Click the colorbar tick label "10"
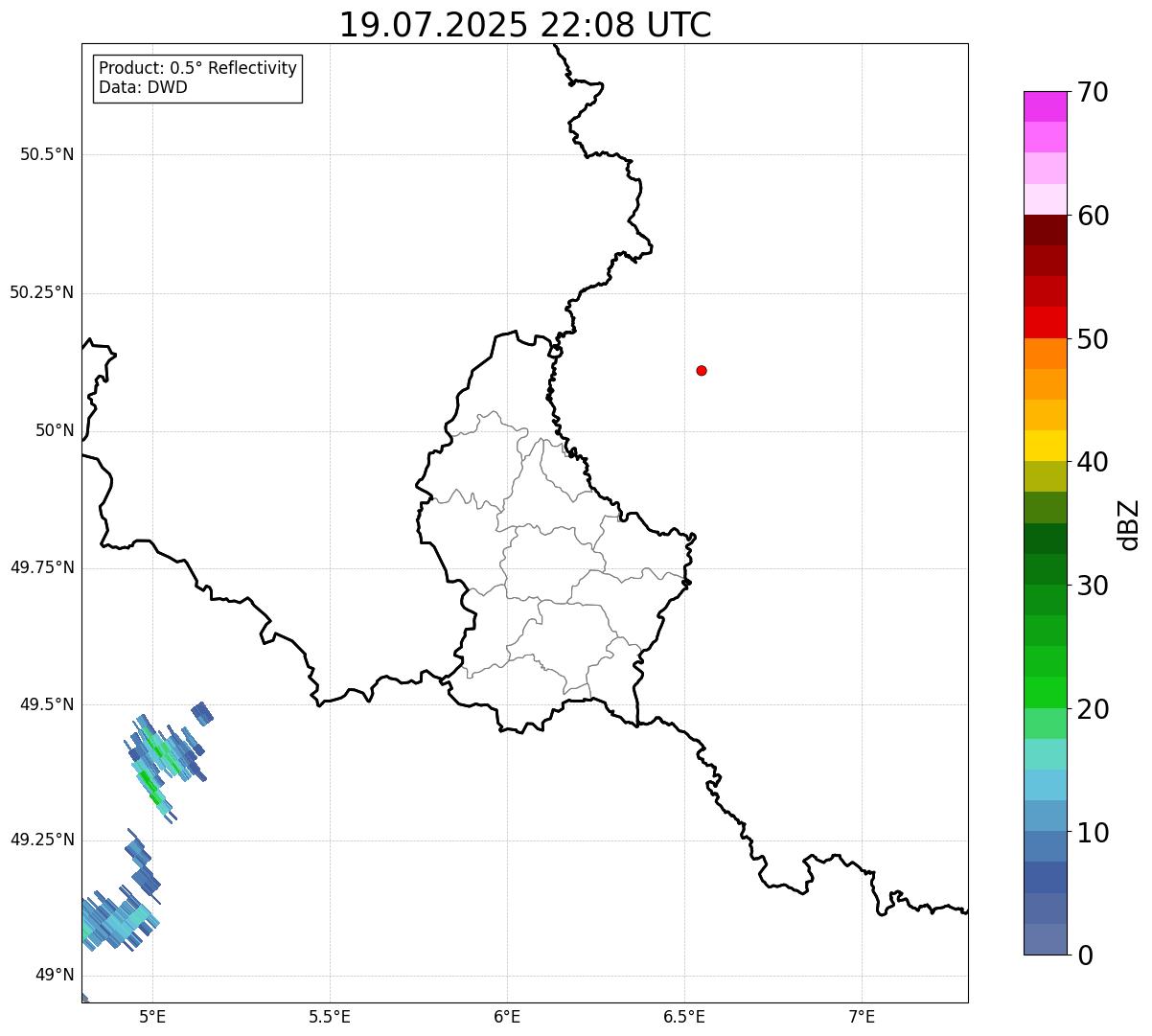 point(1093,833)
